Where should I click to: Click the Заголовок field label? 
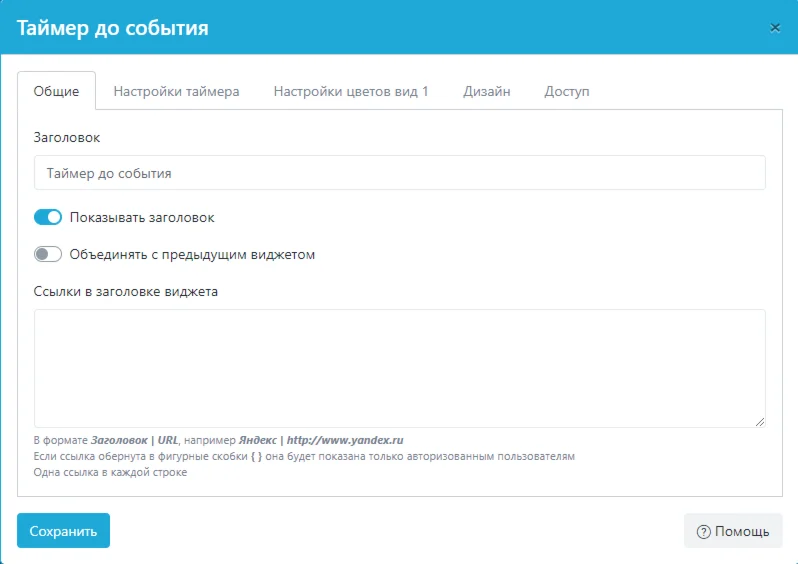pyautogui.click(x=67, y=137)
